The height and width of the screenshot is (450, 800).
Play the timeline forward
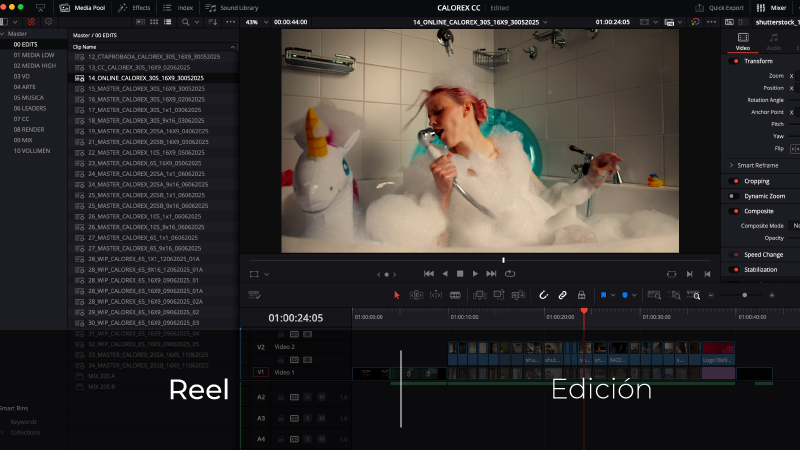pyautogui.click(x=475, y=274)
